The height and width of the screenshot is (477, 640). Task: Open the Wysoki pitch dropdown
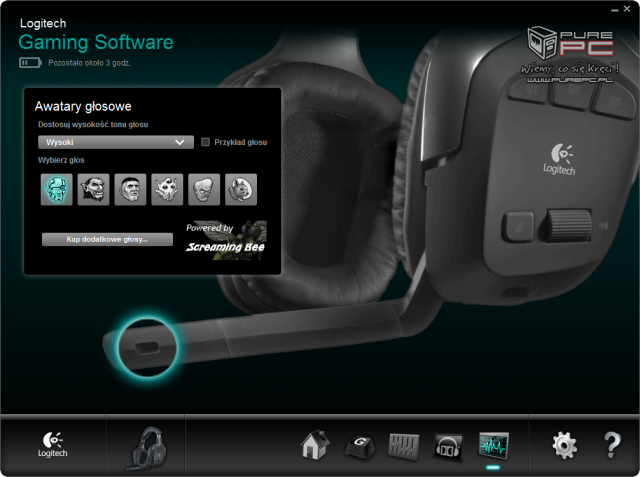(116, 142)
